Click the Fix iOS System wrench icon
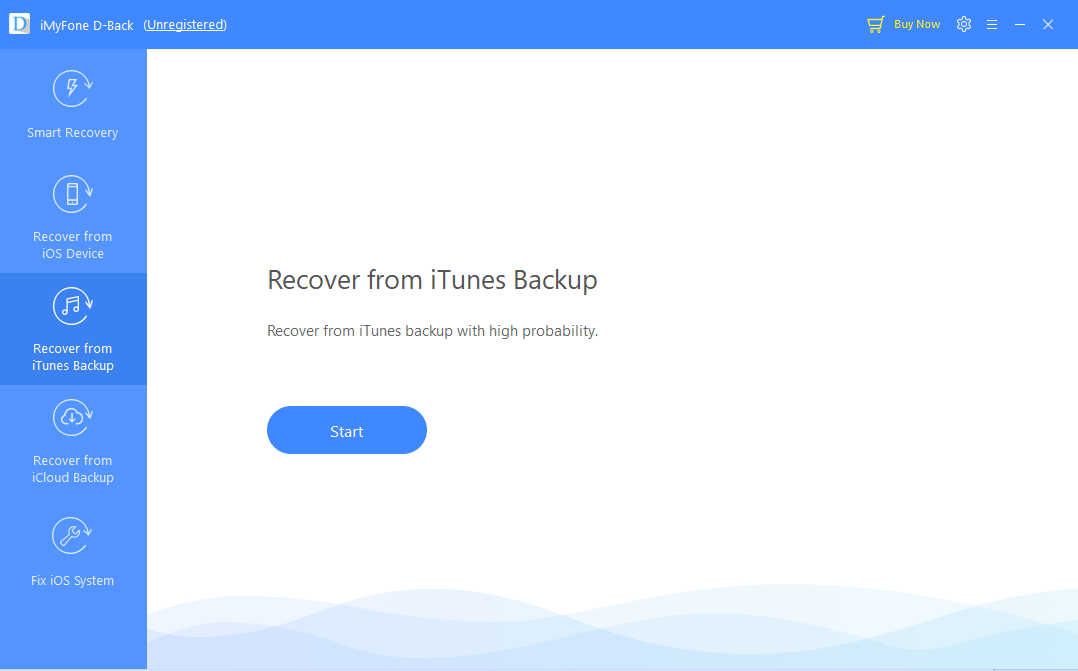This screenshot has height=671, width=1078. (x=72, y=536)
